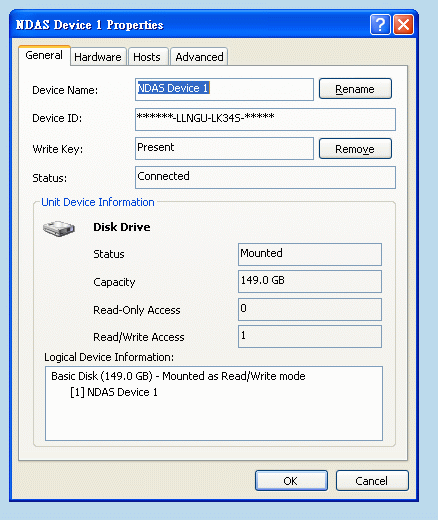Click the Unit Device Information group label
Viewport: 438px width, 520px height.
[98, 202]
